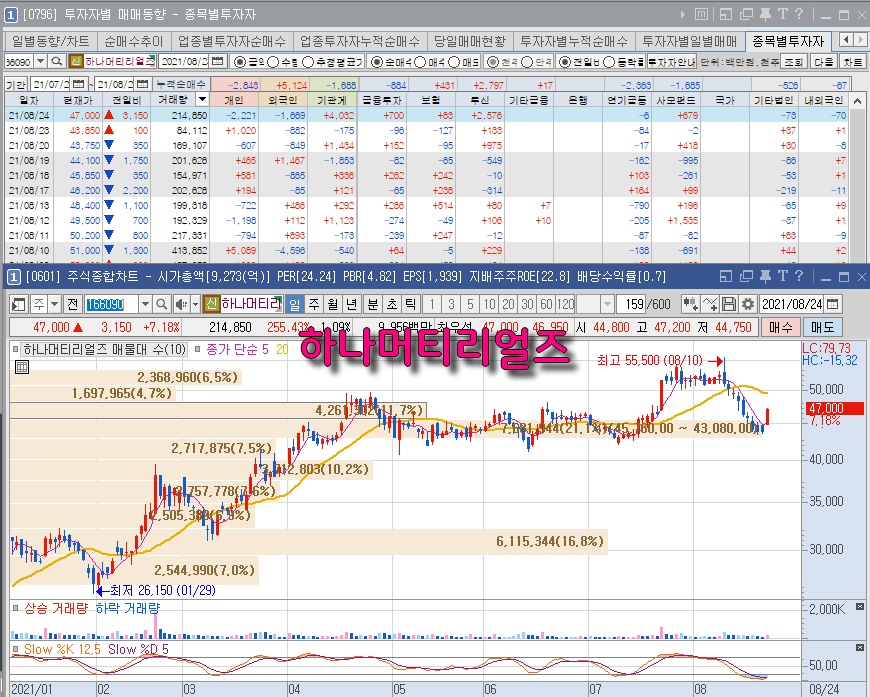Image resolution: width=870 pixels, height=697 pixels.
Task: Click the chart panel toggle icon at toolbar start
Action: coord(19,304)
